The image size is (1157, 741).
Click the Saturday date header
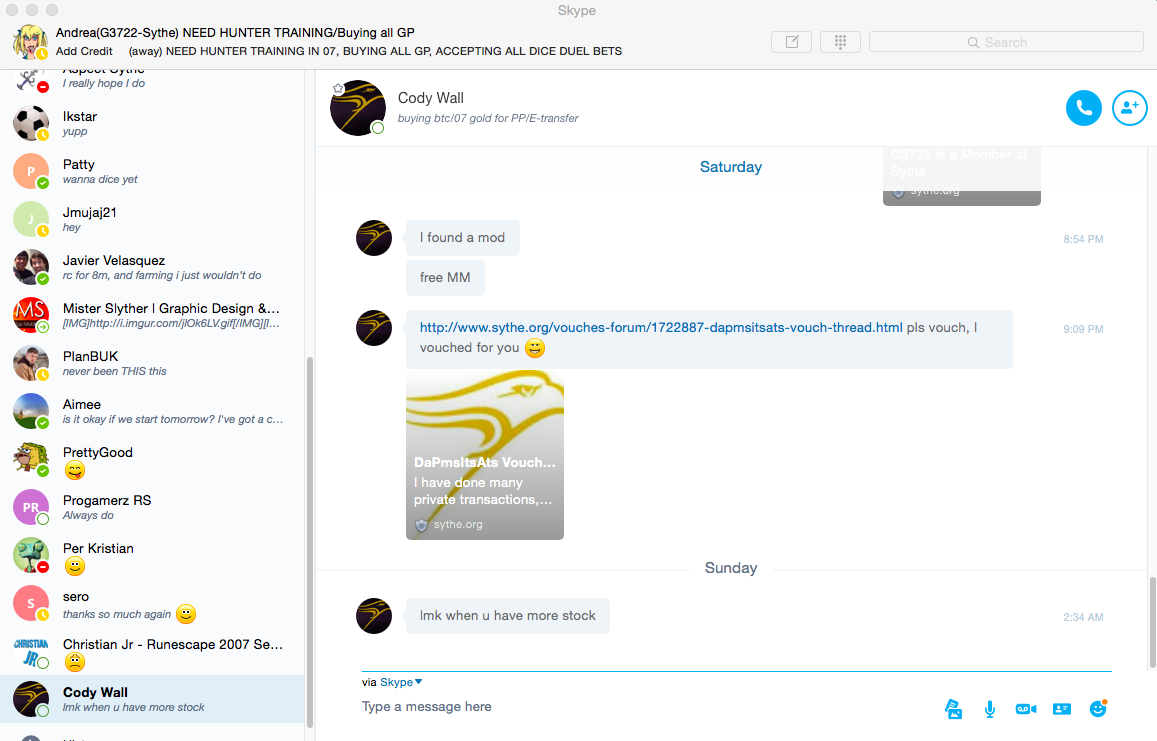(731, 167)
